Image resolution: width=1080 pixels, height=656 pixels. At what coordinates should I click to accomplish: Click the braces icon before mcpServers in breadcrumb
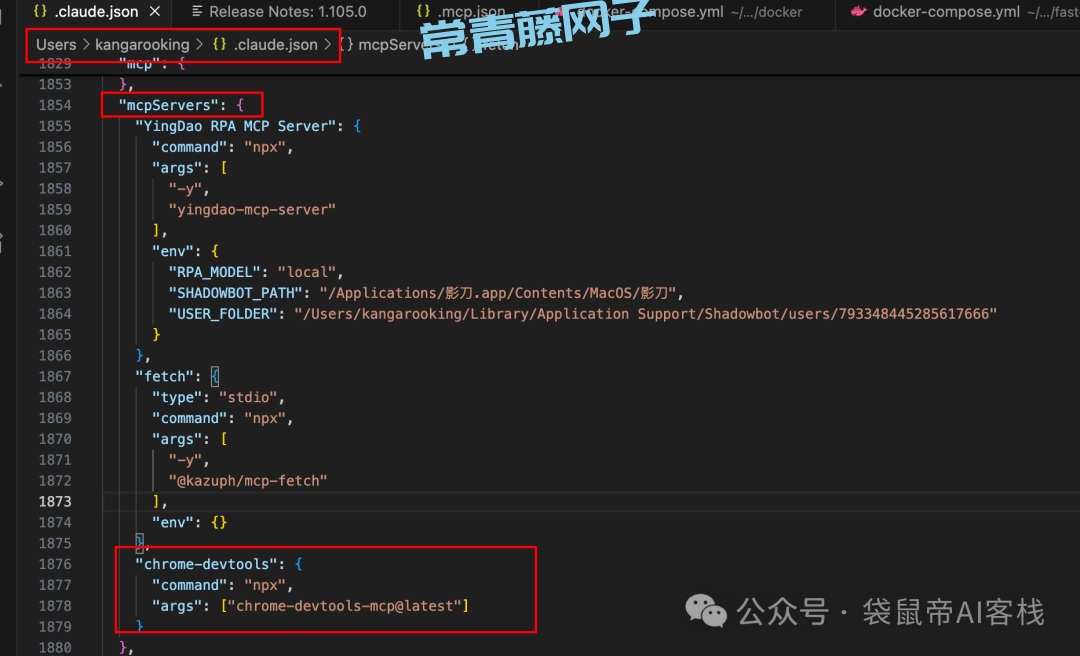346,44
